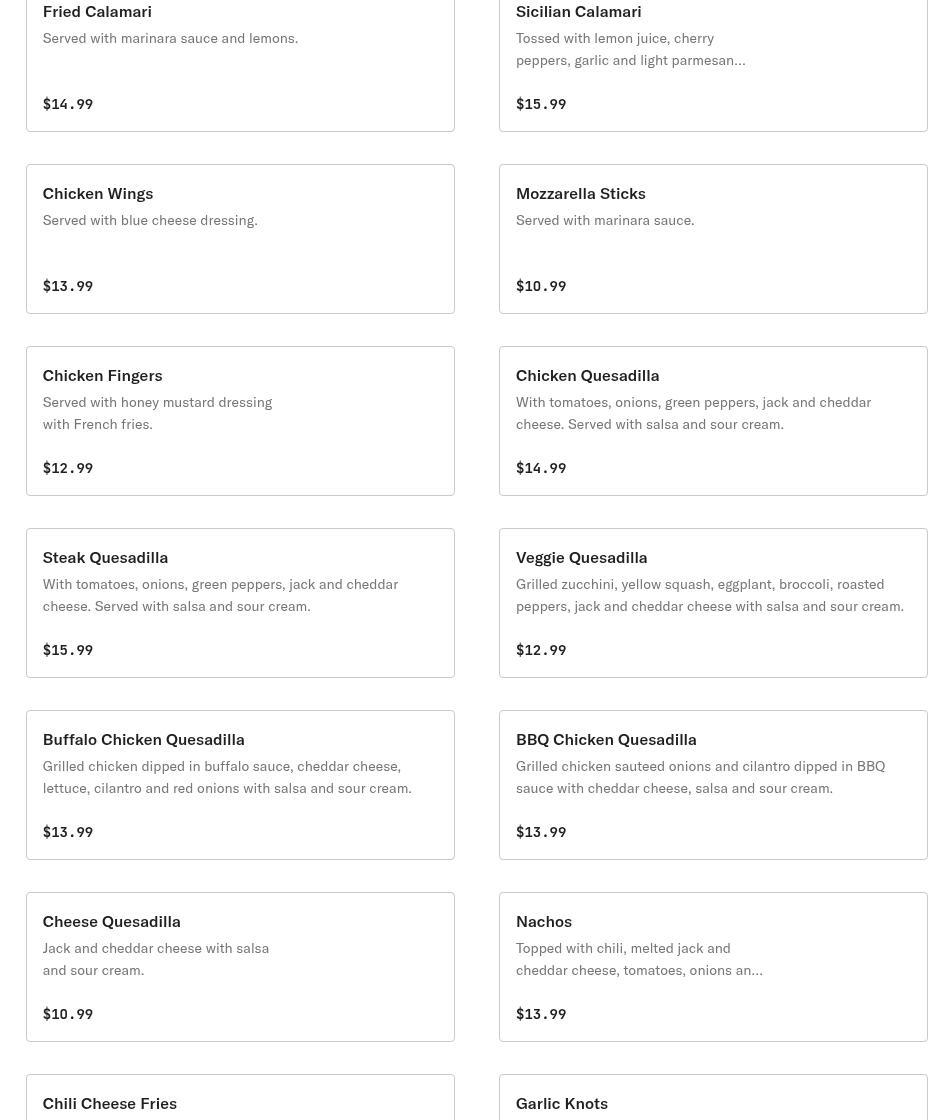Select the Chili Cheese Fries card
950x1120 pixels.
(x=240, y=1098)
